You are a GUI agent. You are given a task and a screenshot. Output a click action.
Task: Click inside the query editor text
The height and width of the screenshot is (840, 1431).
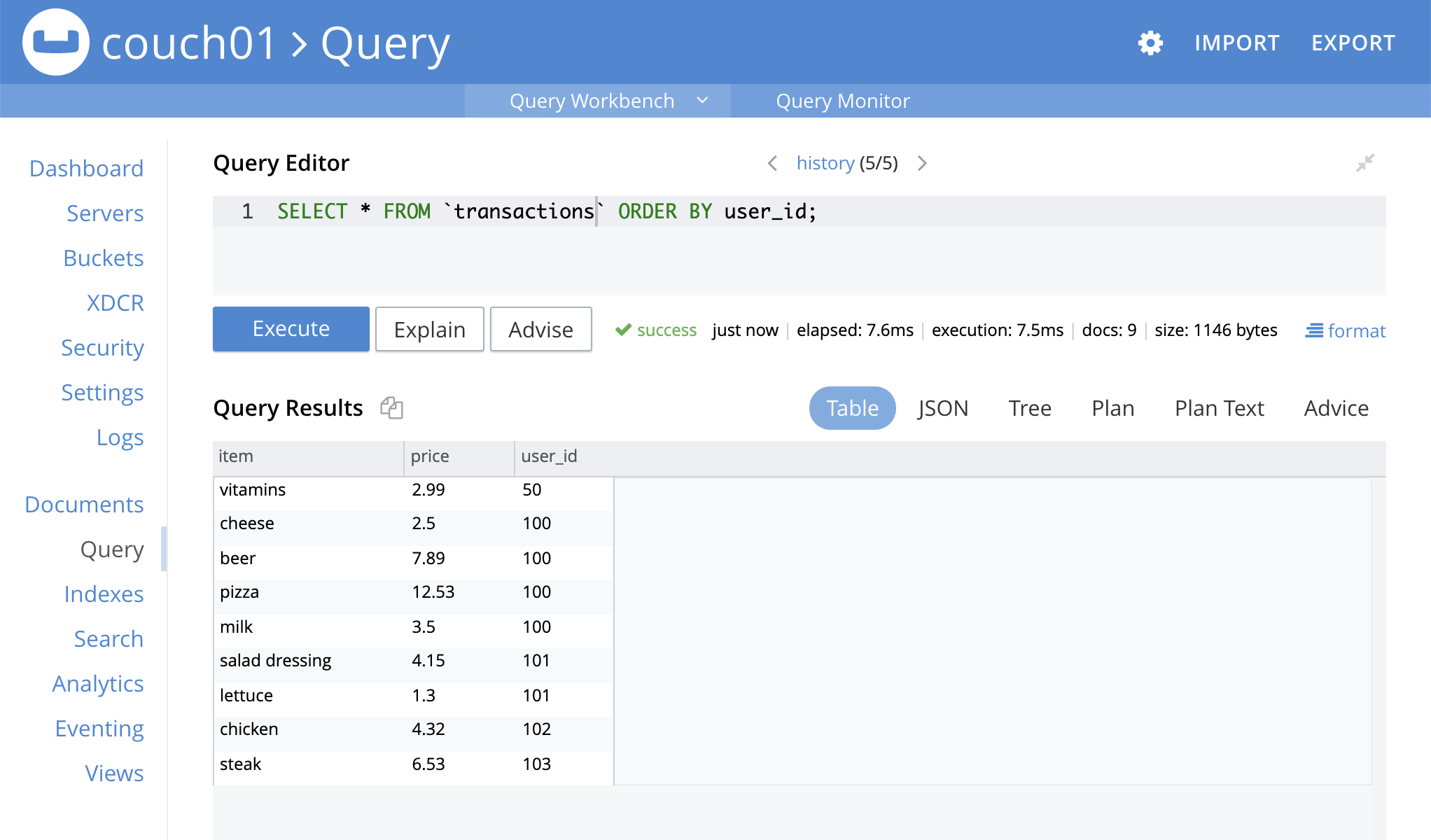tap(547, 211)
